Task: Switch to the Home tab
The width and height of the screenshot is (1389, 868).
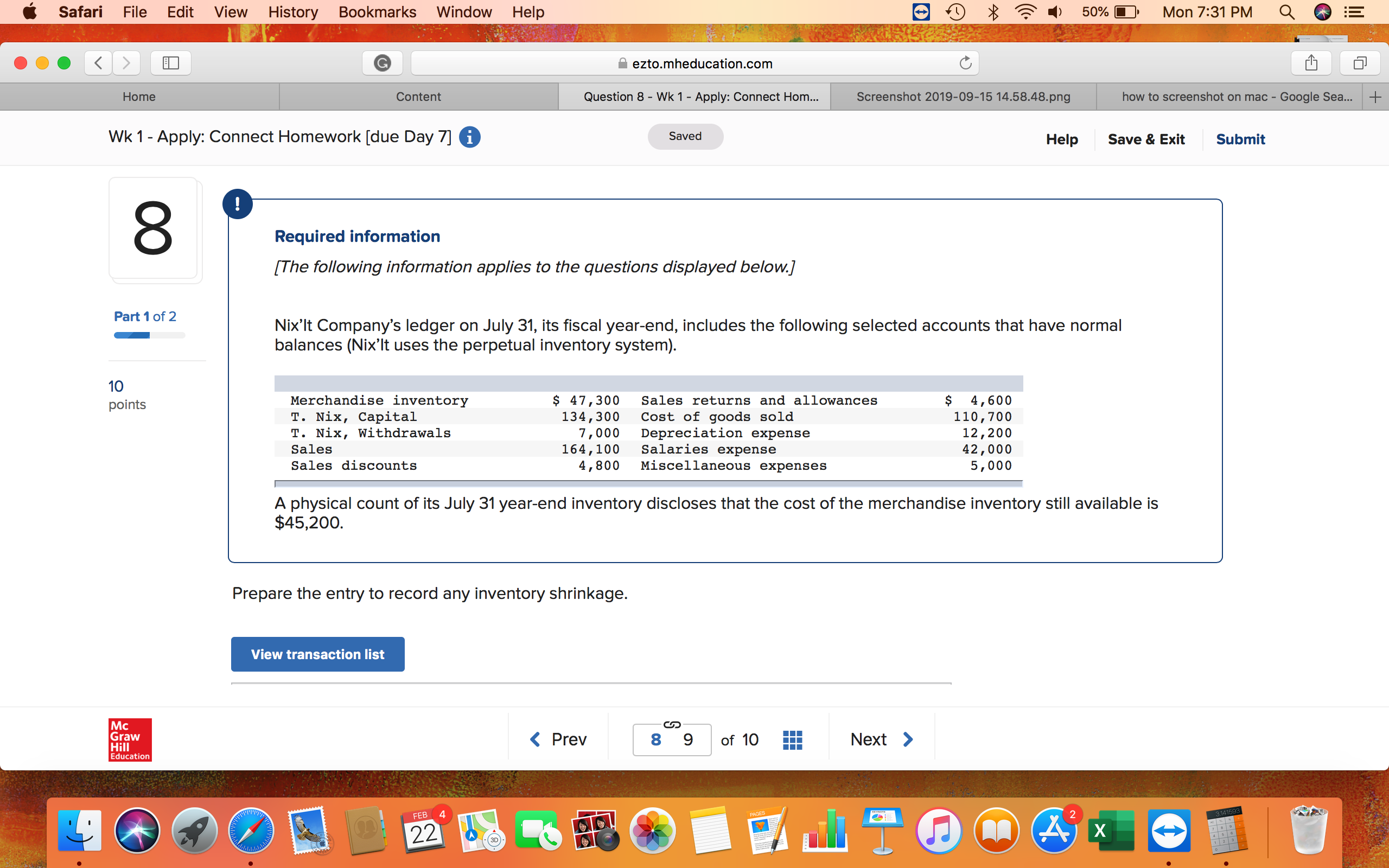Action: [139, 97]
